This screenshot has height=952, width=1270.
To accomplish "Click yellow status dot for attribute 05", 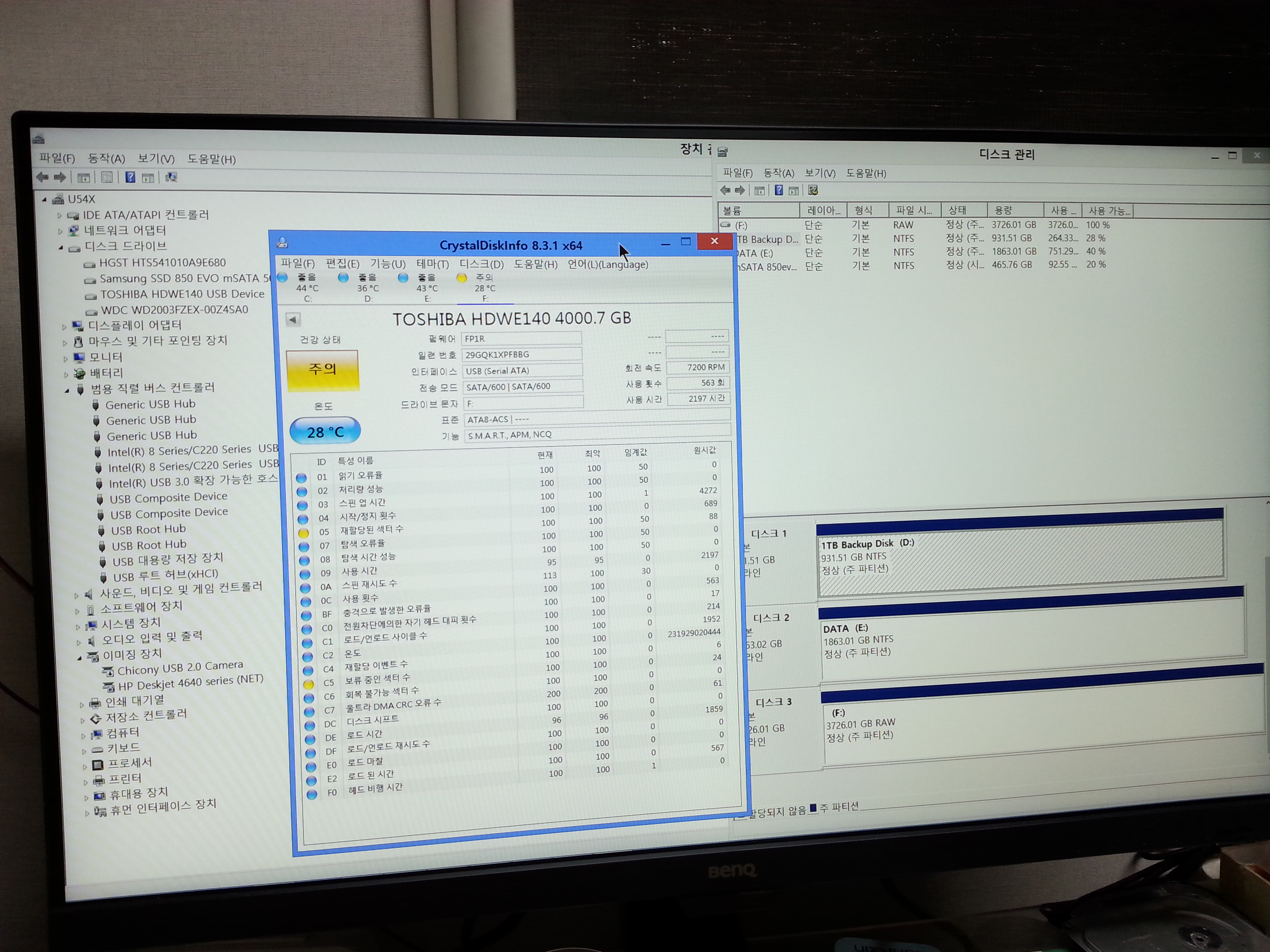I will [303, 532].
